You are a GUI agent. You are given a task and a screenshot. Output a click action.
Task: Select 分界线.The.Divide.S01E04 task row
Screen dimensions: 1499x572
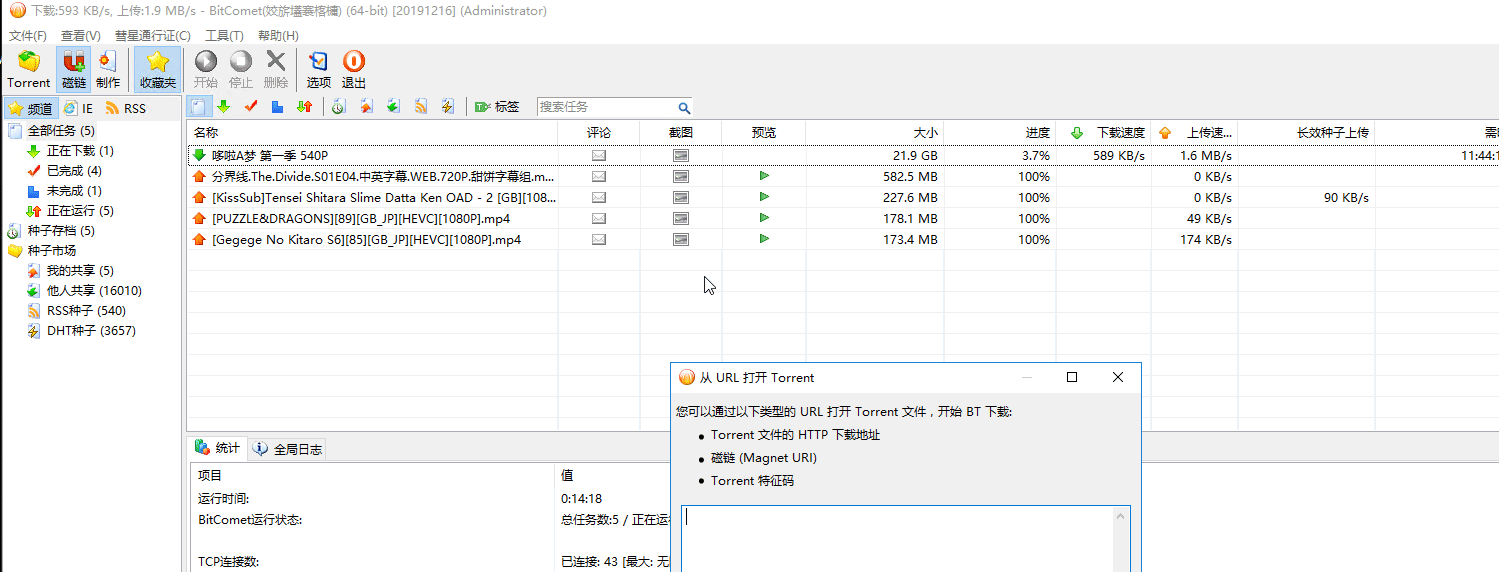tap(843, 176)
